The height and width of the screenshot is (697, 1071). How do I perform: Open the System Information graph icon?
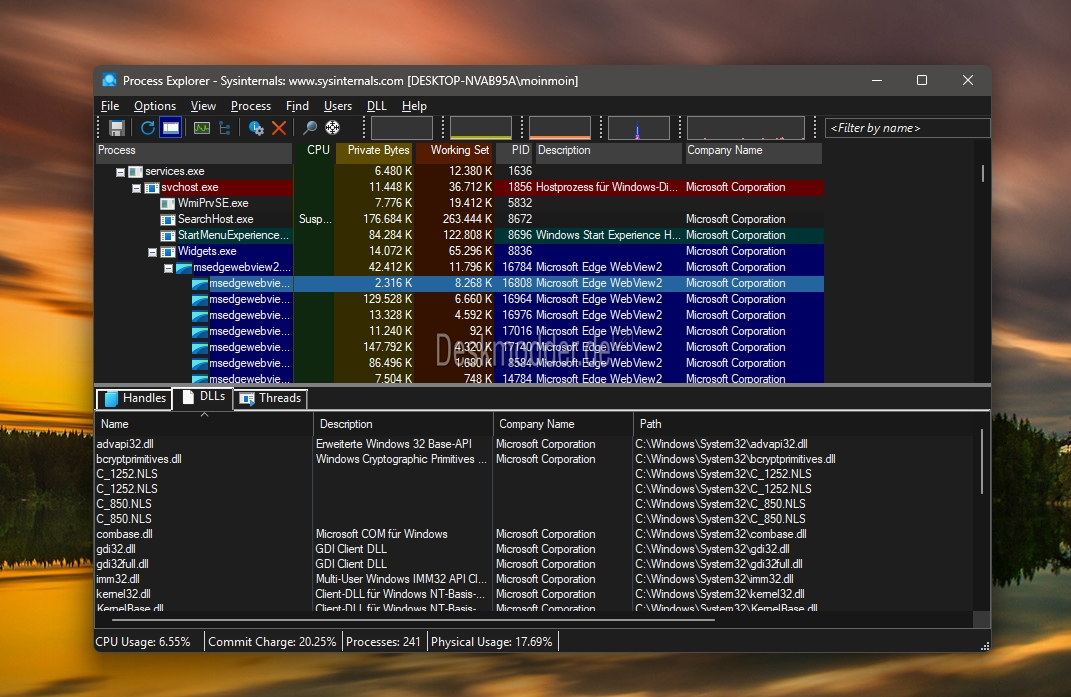[201, 128]
